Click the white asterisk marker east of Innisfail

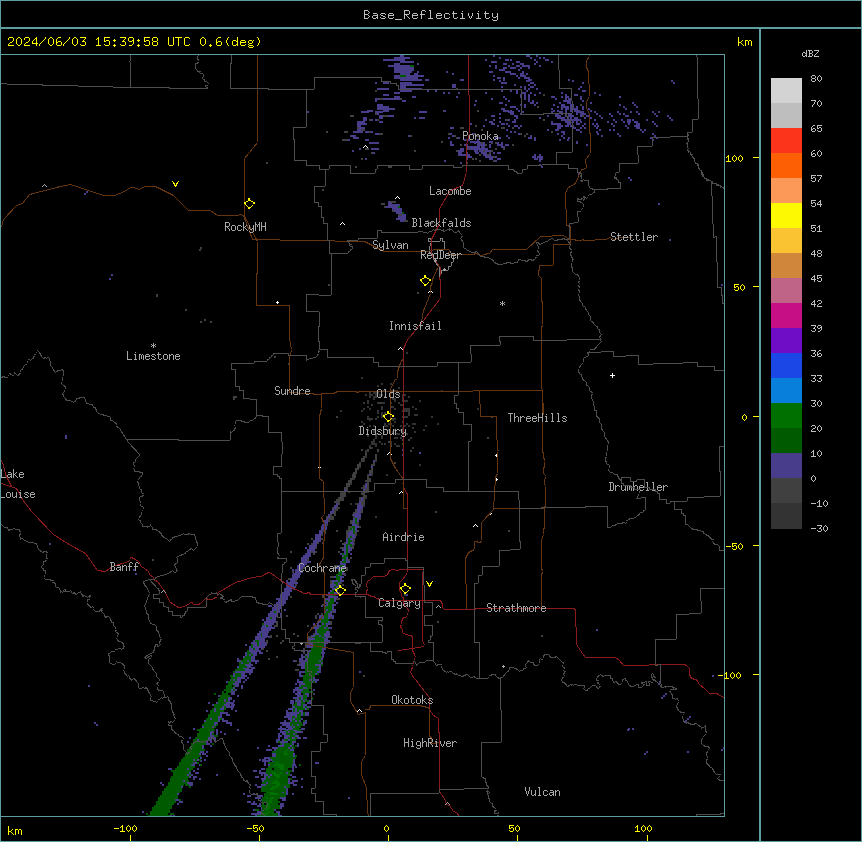click(502, 303)
